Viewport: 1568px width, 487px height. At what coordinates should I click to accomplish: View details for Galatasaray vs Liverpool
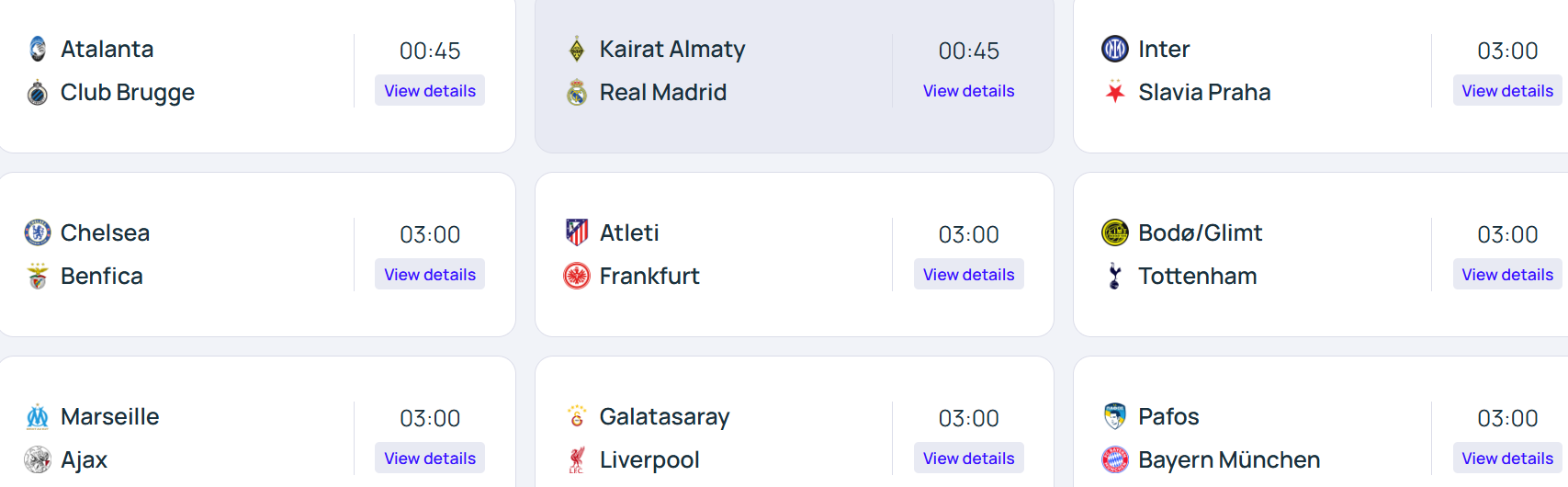[968, 459]
